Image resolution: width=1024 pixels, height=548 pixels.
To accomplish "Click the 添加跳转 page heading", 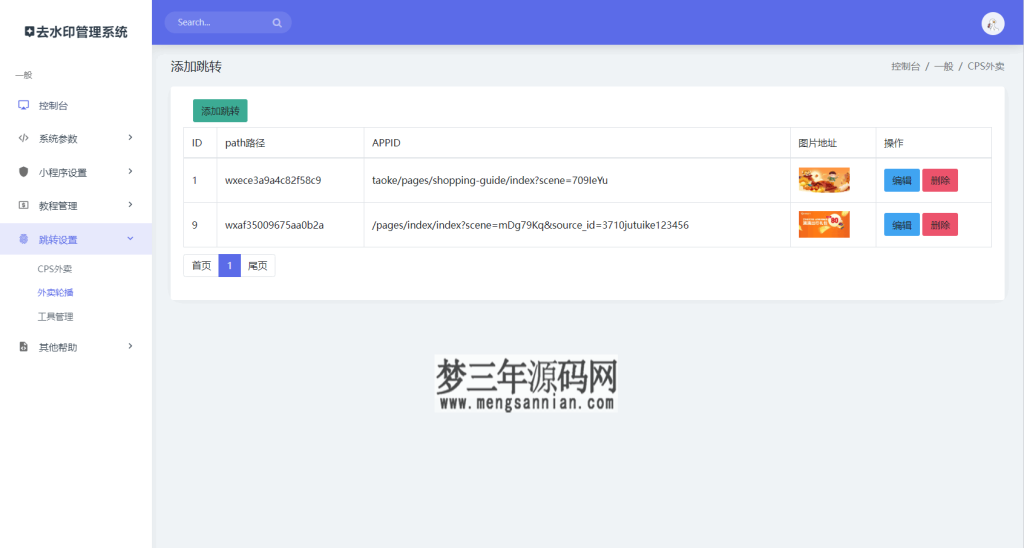I will tap(196, 67).
